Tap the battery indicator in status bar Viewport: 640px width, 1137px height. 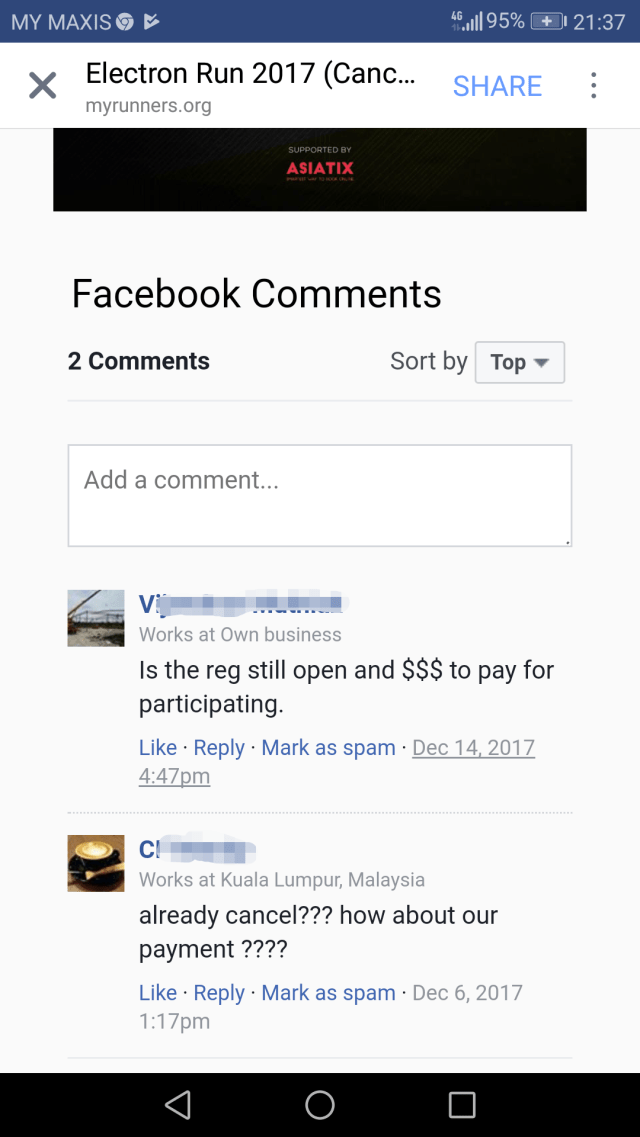[549, 22]
